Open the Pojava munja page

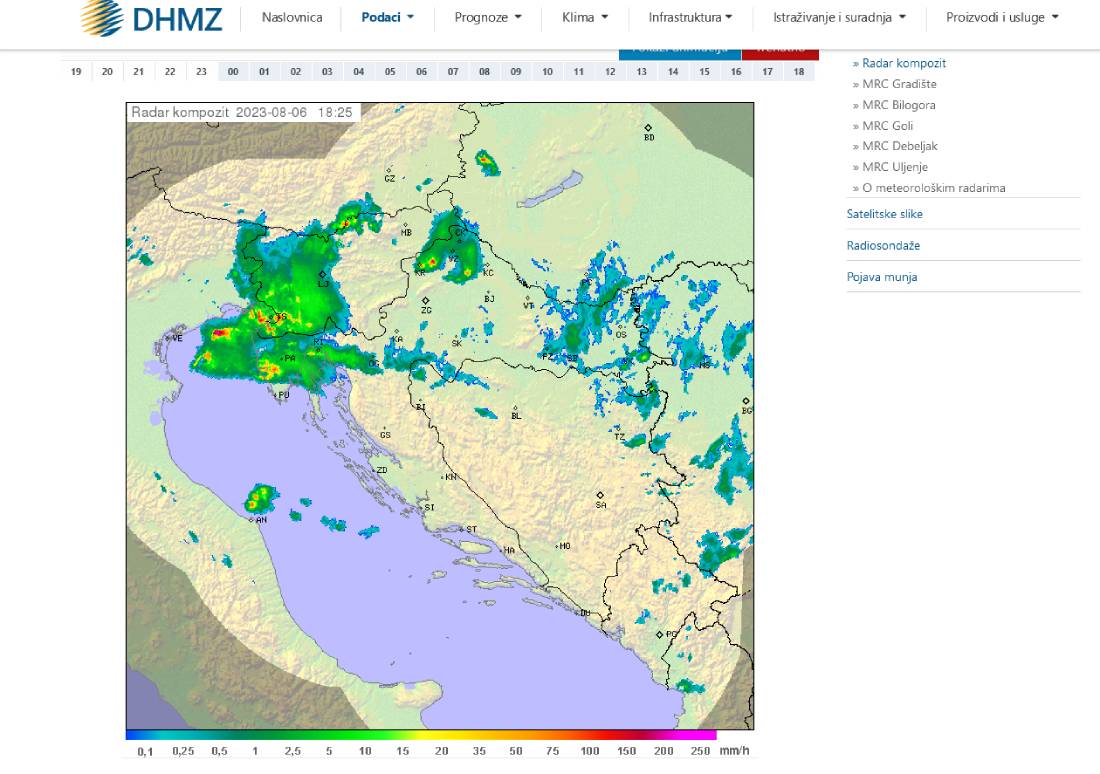pos(882,277)
